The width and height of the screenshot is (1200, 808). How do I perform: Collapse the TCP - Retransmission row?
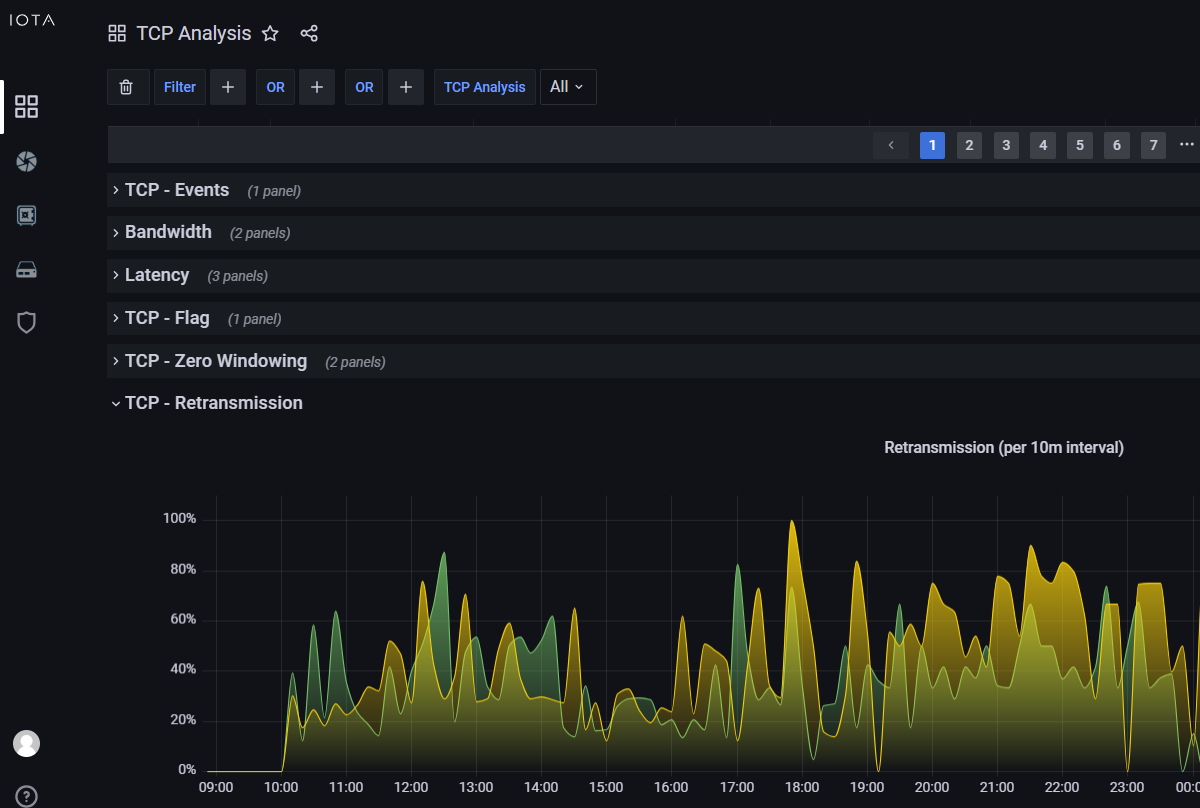(x=212, y=403)
